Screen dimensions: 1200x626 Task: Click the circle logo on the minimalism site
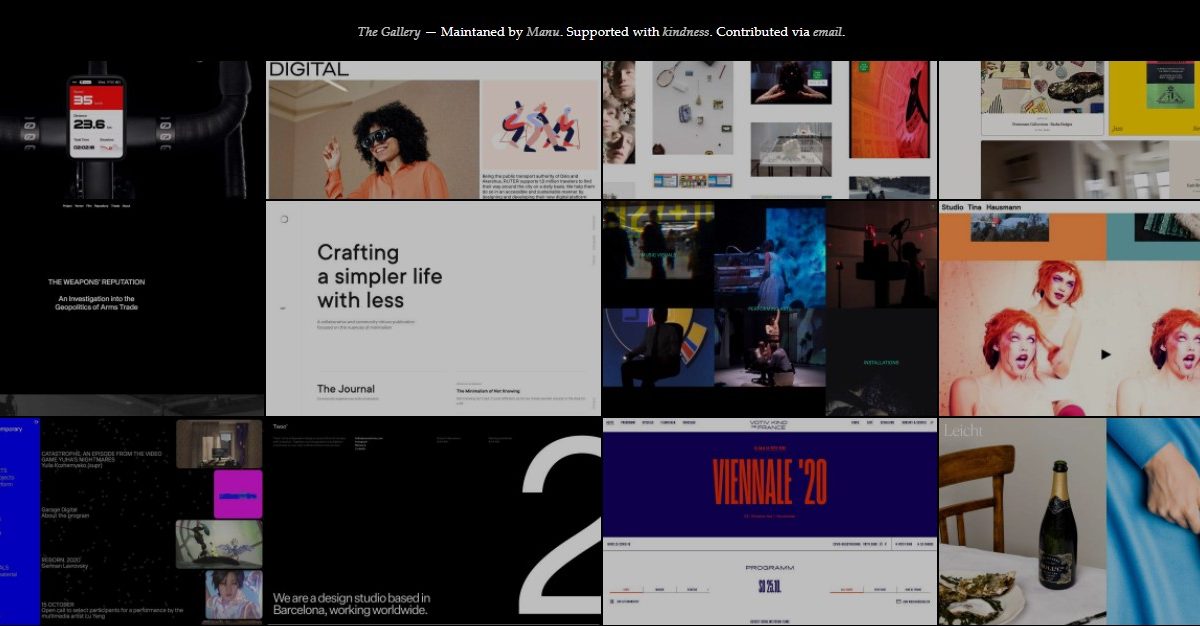pos(284,219)
